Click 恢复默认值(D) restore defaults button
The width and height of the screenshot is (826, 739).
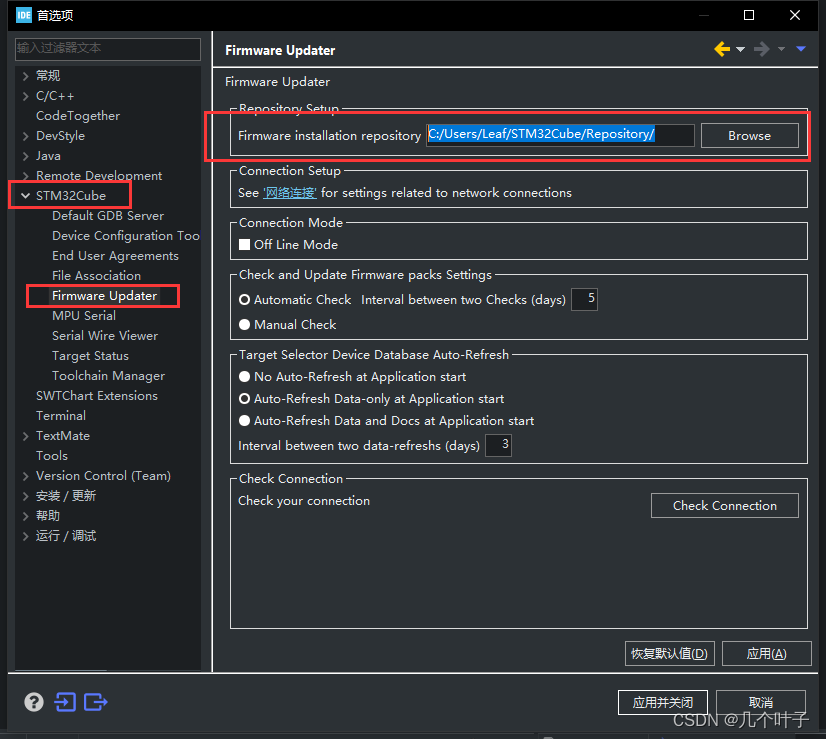670,654
